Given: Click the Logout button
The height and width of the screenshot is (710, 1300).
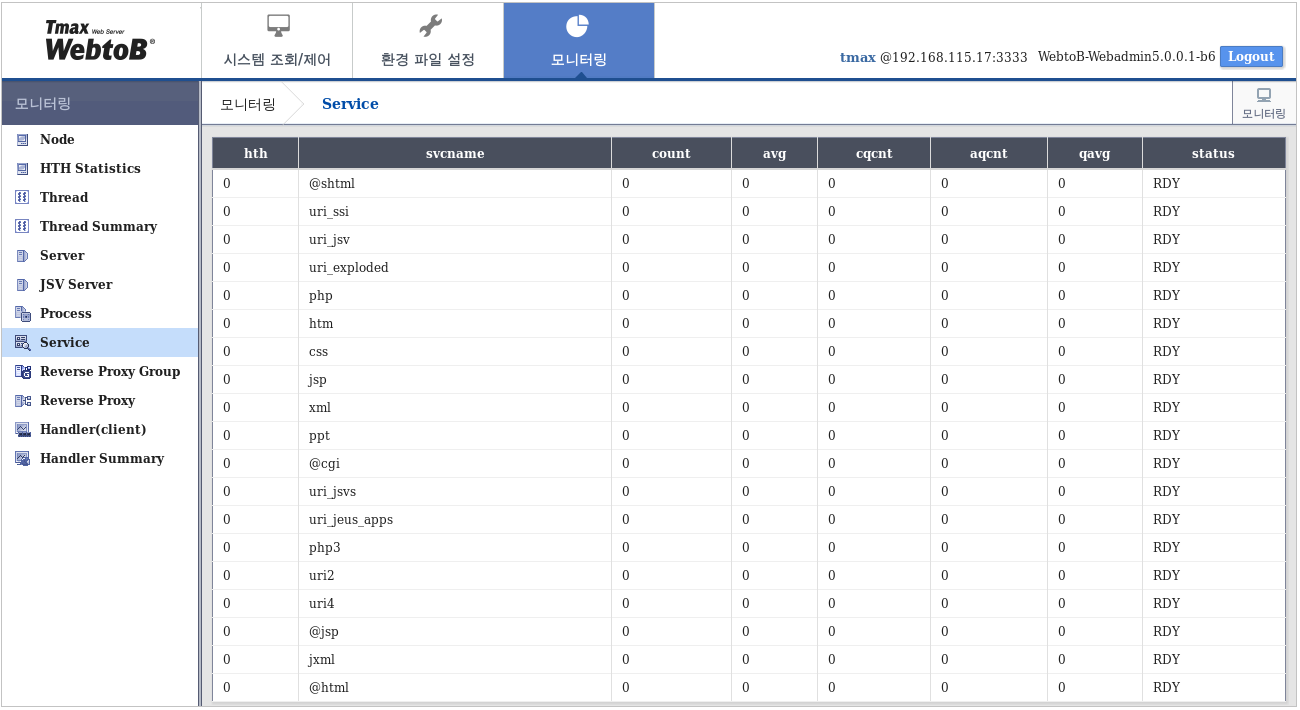Looking at the screenshot, I should tap(1251, 57).
